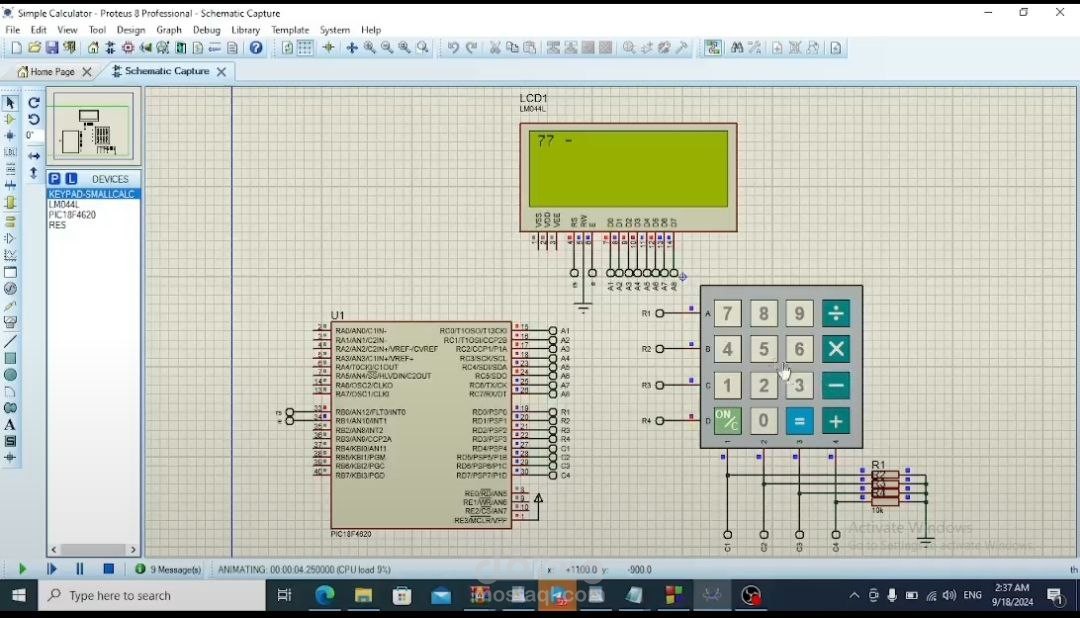Pause the animation simulation
1080x618 pixels.
pos(79,569)
